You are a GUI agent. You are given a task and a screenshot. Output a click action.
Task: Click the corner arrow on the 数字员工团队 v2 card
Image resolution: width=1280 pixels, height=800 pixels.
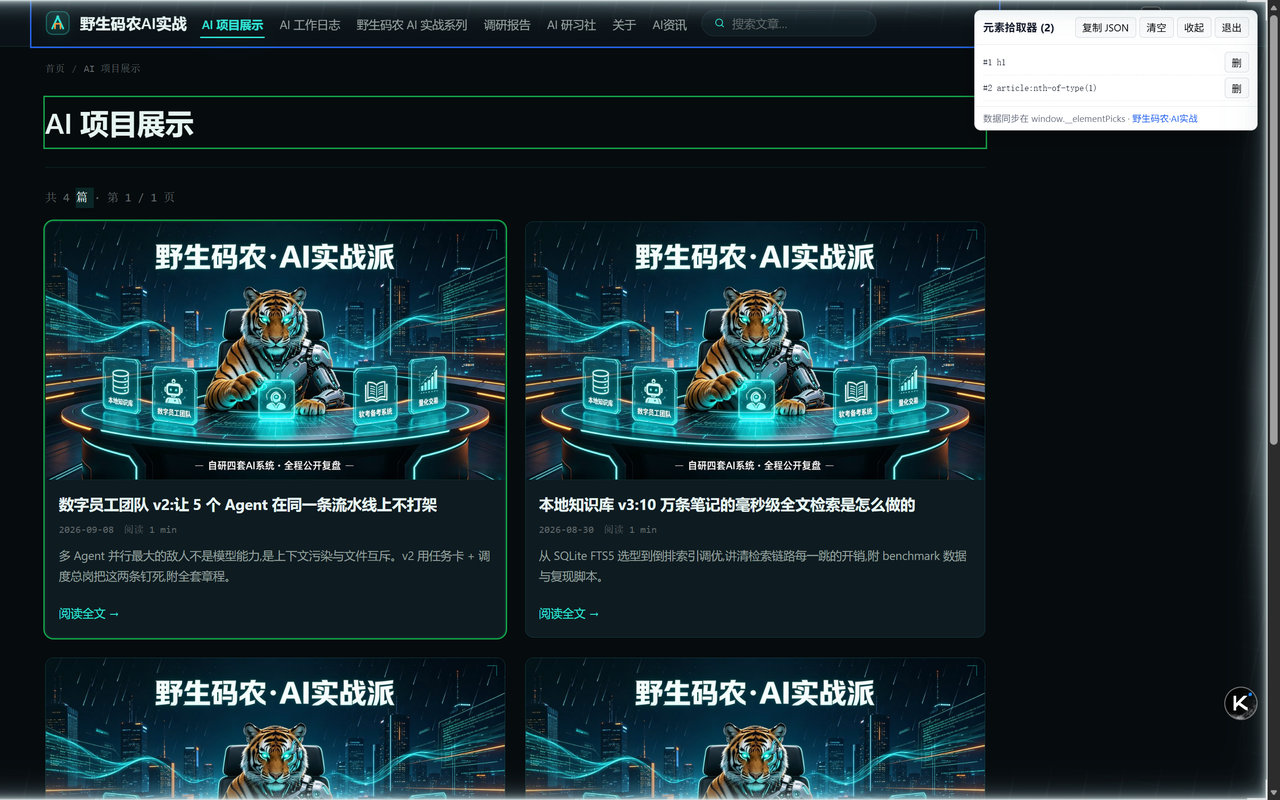point(492,235)
